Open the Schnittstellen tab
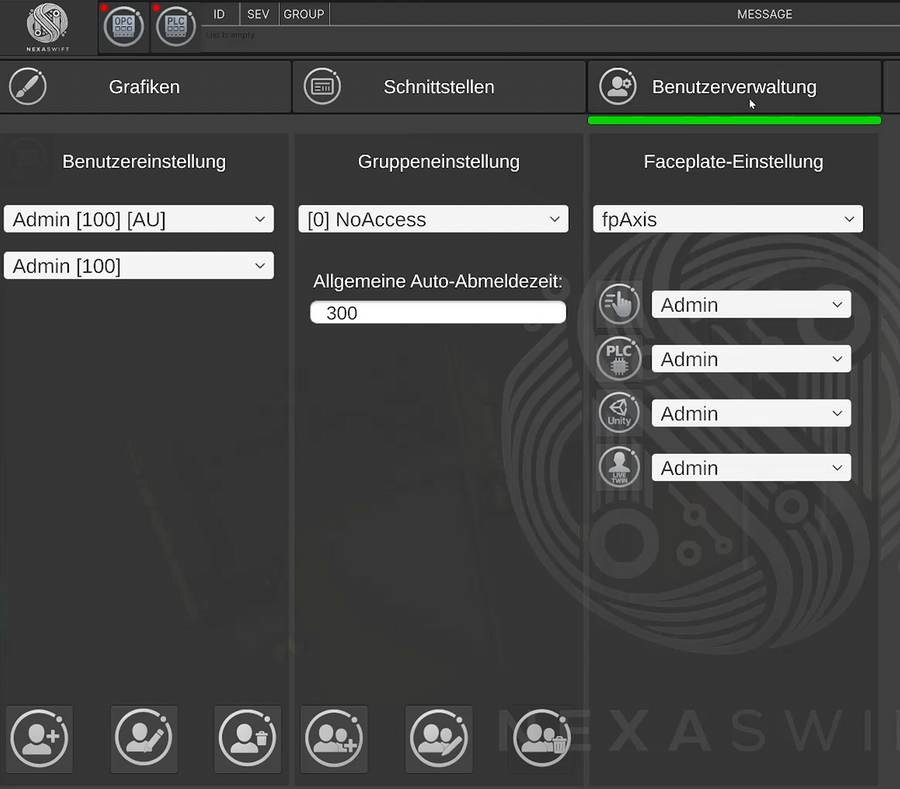Screen dimensions: 900x789 tap(439, 87)
